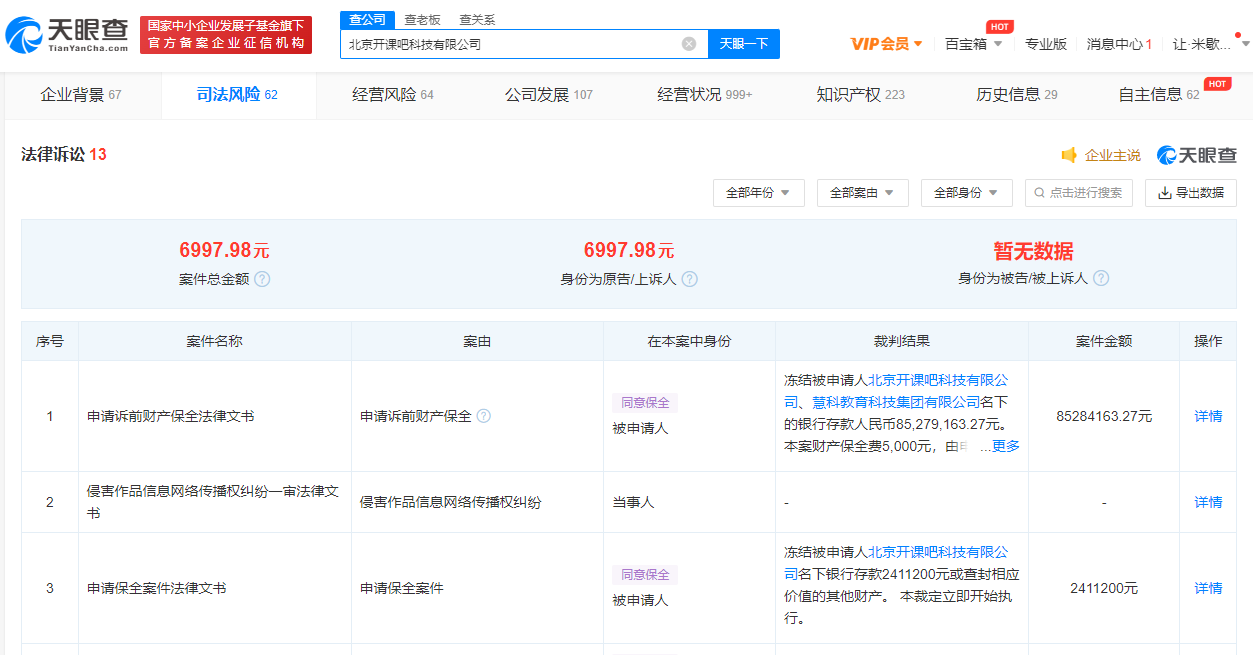Image resolution: width=1253 pixels, height=655 pixels.
Task: Click the 企业主说 link text
Action: point(1113,155)
